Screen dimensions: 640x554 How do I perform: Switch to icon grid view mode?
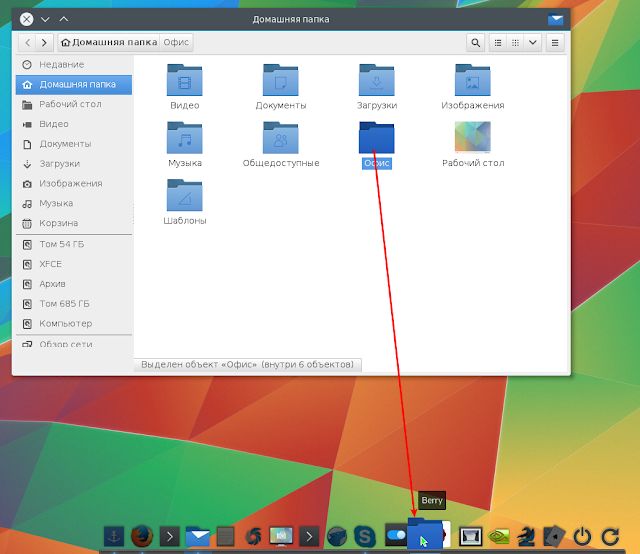coord(516,42)
